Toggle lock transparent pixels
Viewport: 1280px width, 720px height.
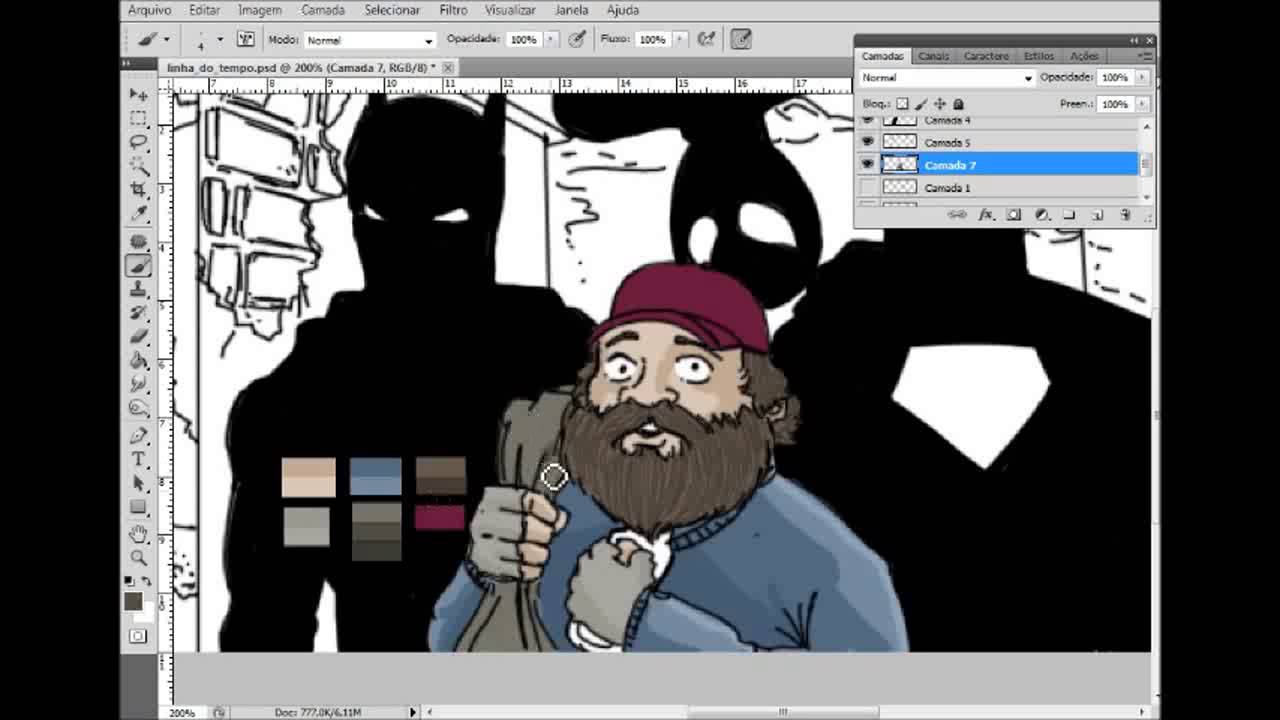coord(903,104)
